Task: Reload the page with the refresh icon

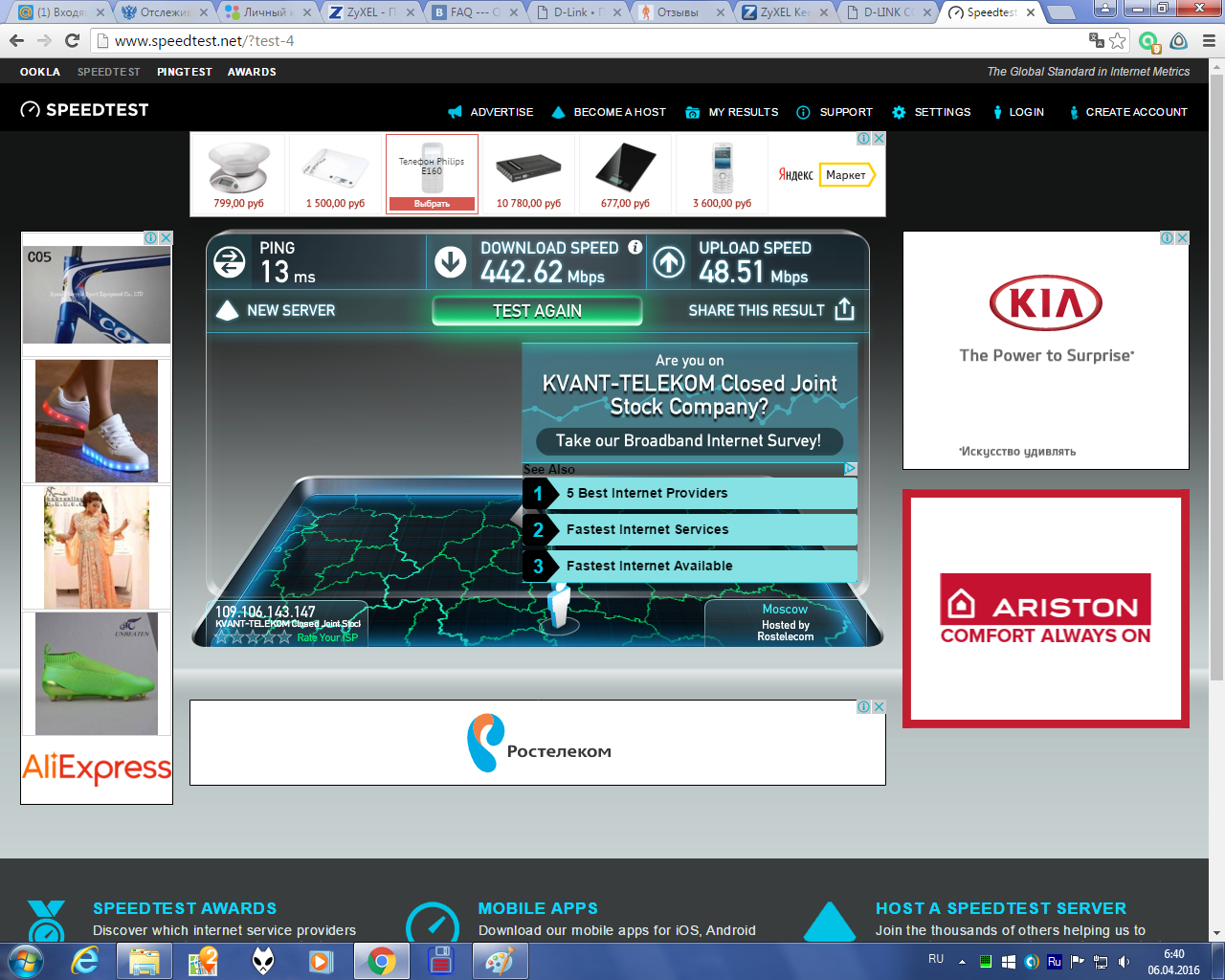Action: click(72, 41)
